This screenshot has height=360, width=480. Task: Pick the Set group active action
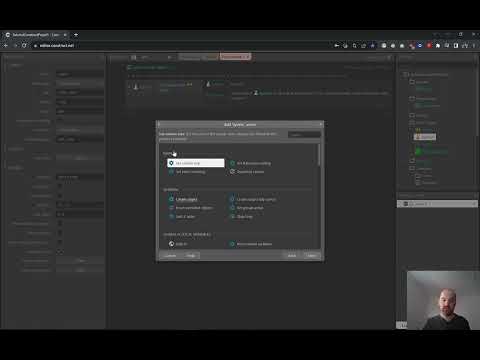[x=247, y=208]
